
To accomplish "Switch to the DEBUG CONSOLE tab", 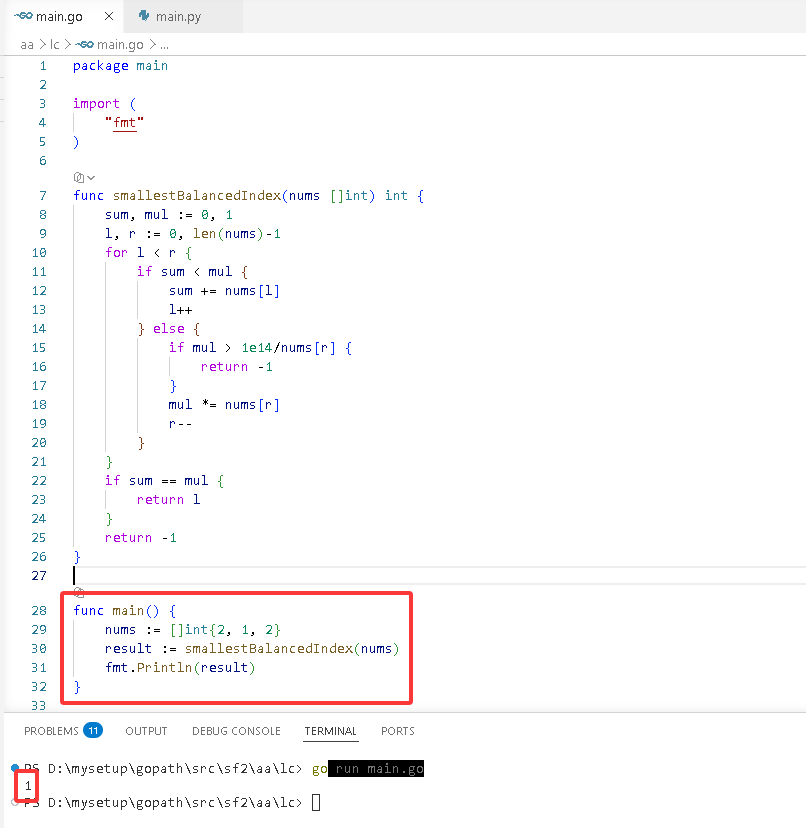I will click(236, 731).
